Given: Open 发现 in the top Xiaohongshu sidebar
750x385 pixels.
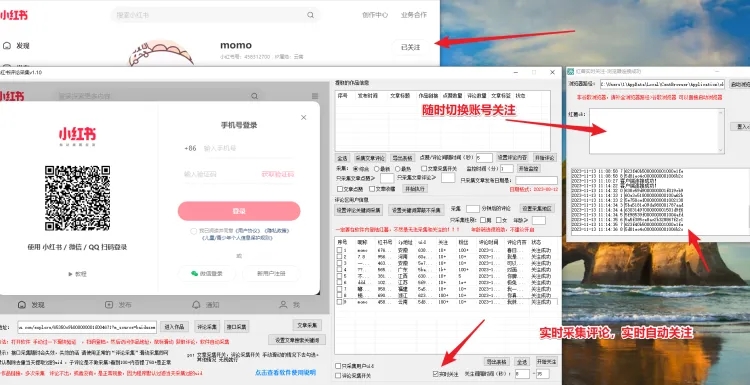Looking at the screenshot, I should [17, 46].
